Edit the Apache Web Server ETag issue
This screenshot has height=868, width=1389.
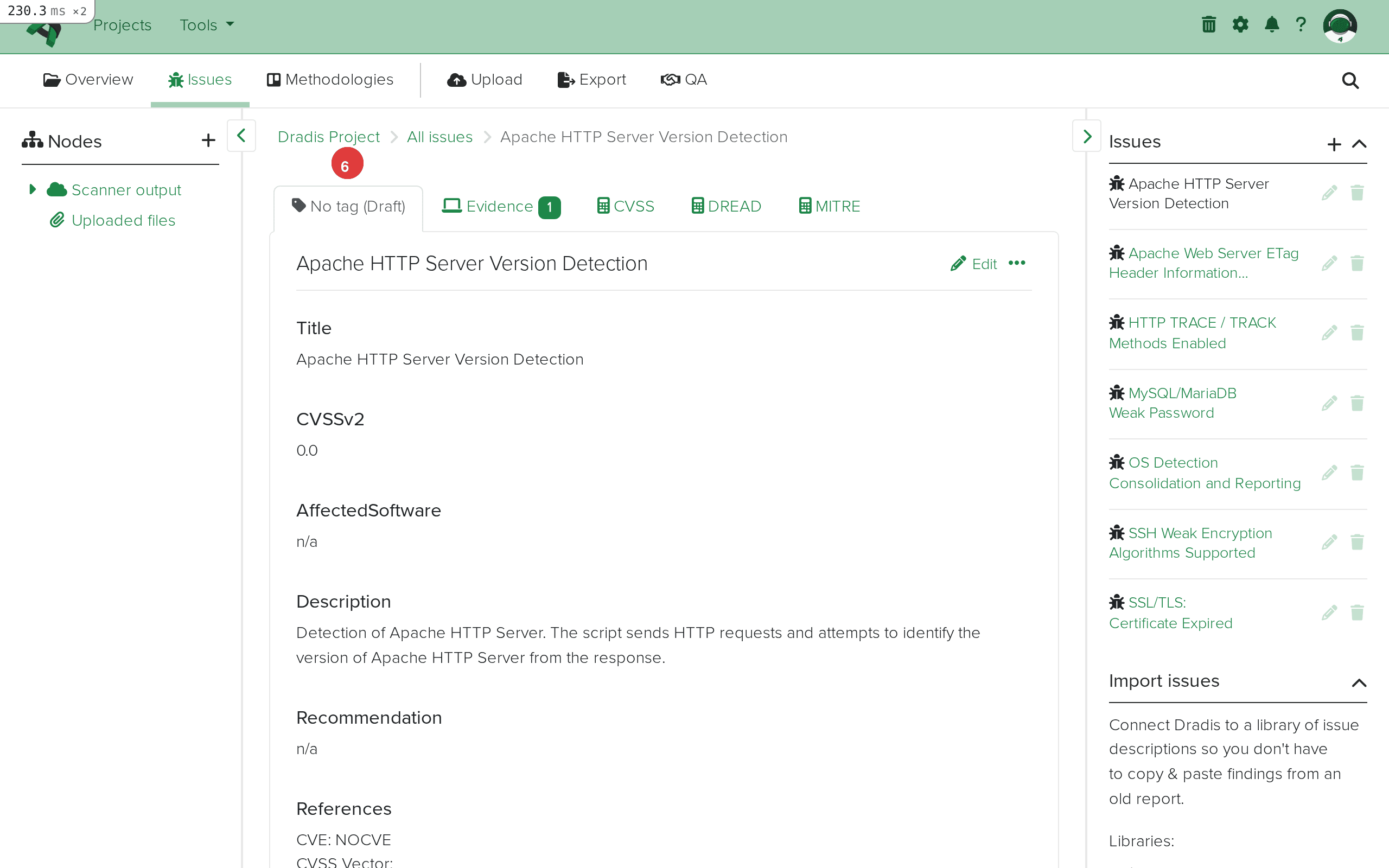(x=1329, y=263)
